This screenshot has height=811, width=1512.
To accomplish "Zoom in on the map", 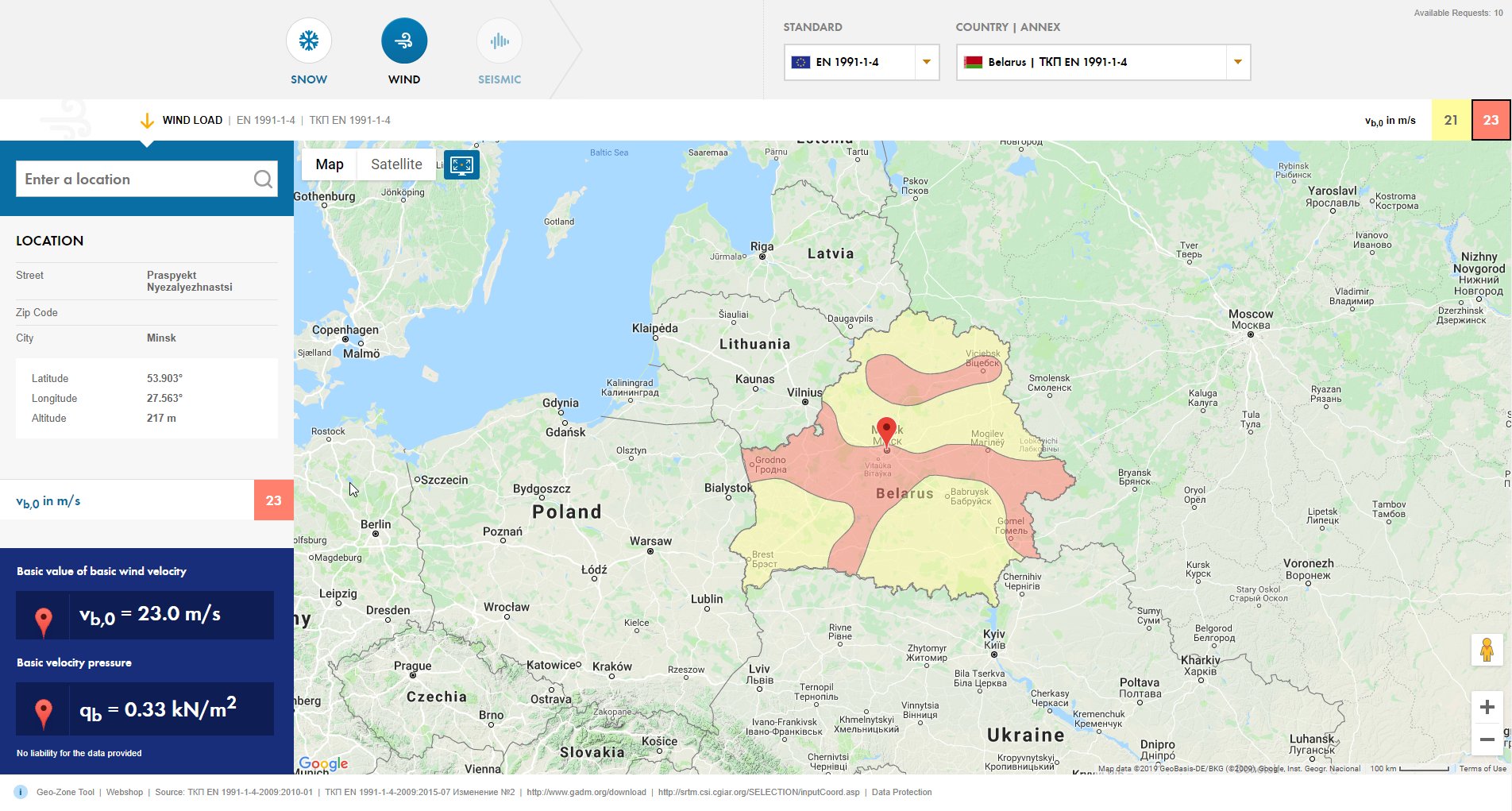I will [x=1487, y=707].
